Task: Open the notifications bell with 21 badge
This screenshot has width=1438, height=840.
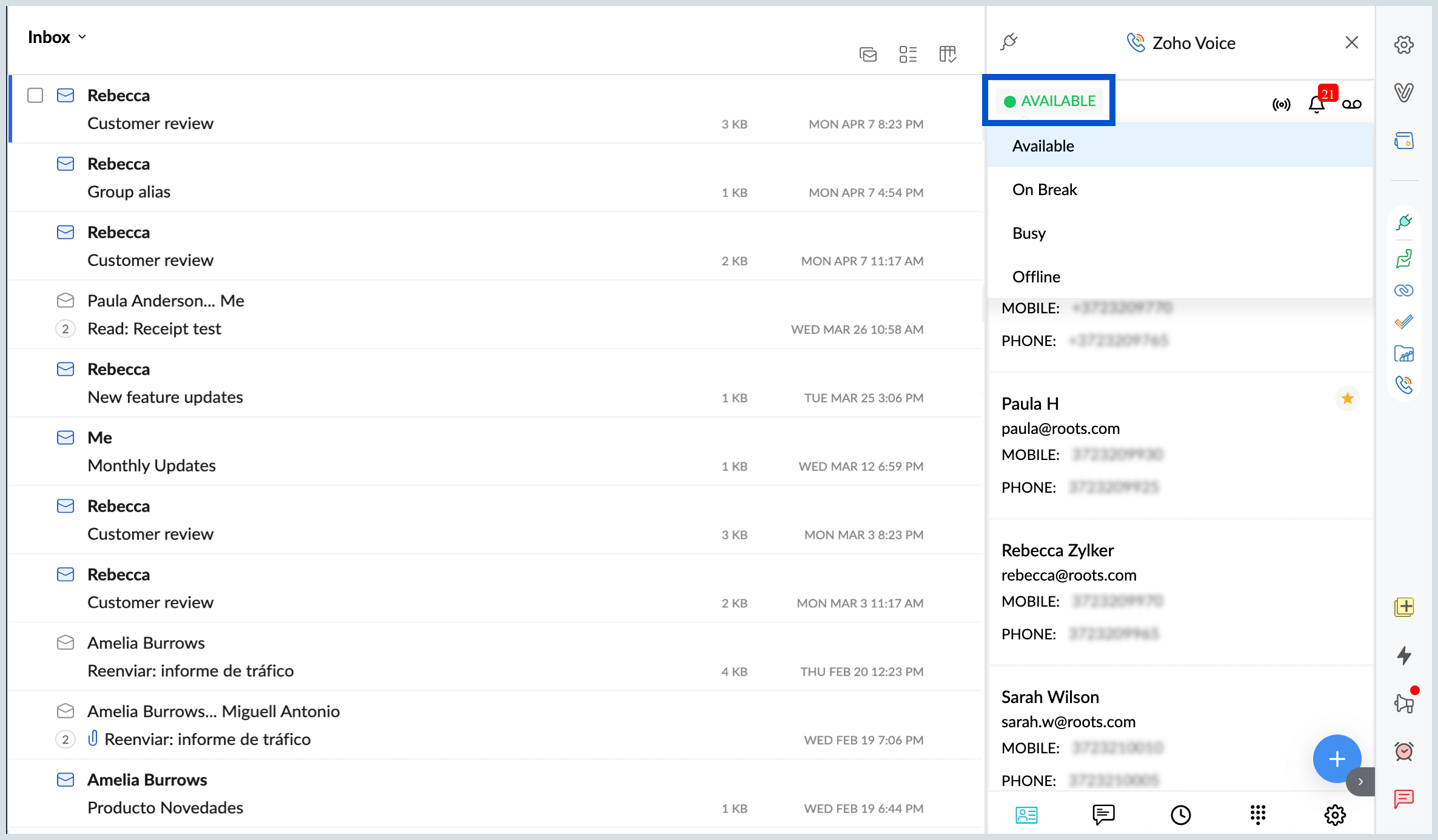Action: click(1316, 104)
